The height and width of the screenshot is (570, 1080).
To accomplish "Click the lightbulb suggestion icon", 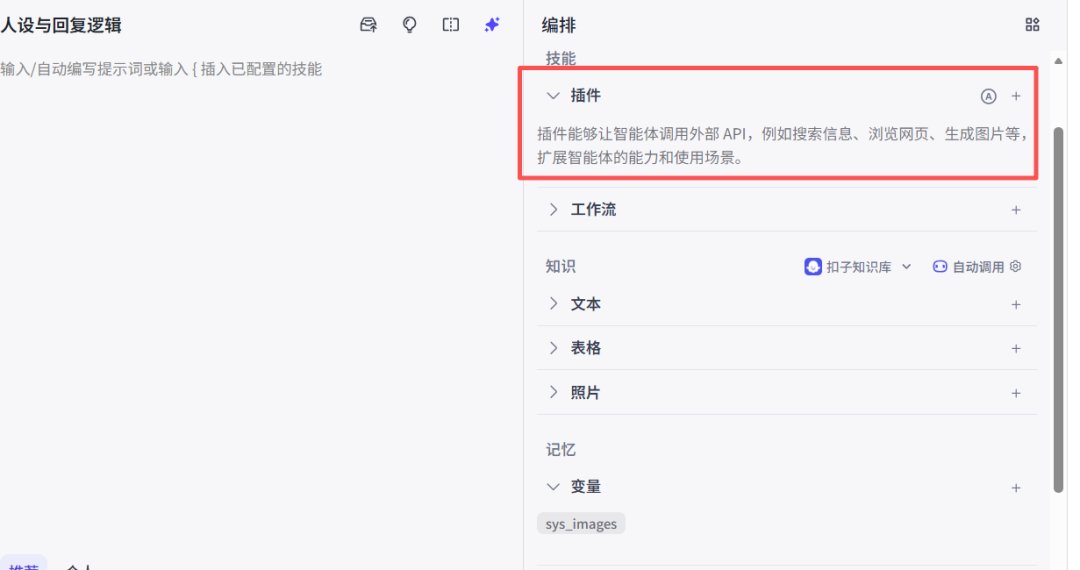I will pos(409,25).
